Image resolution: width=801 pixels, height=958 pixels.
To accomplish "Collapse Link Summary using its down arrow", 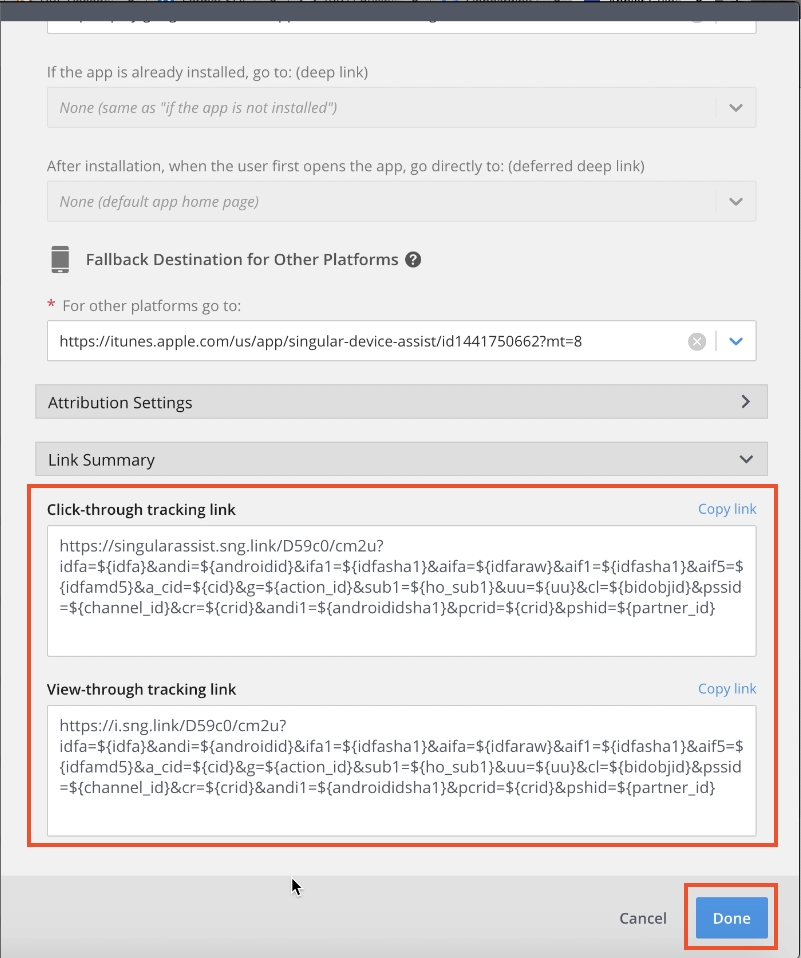I will [745, 460].
